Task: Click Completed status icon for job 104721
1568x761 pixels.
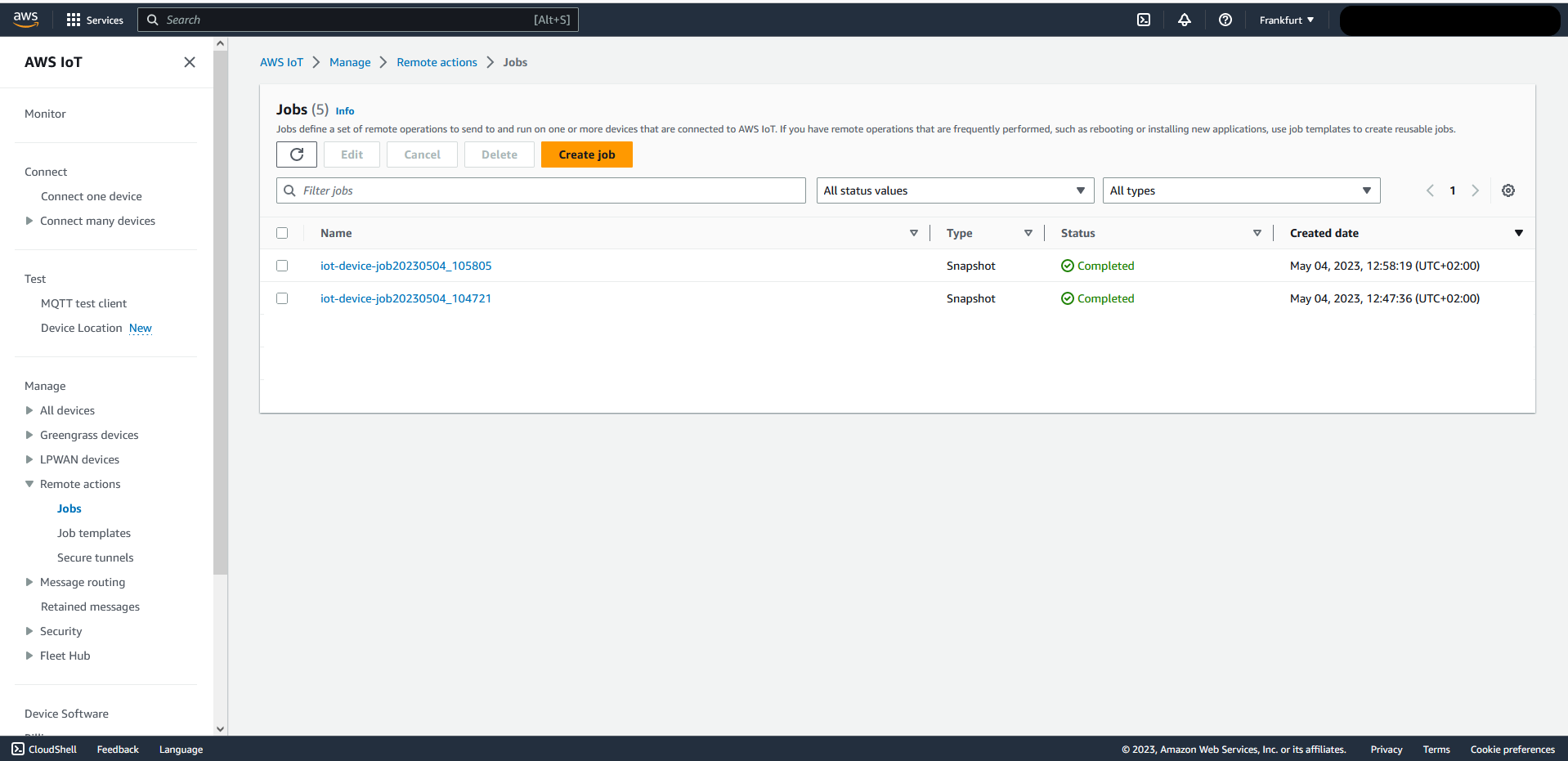Action: pyautogui.click(x=1067, y=298)
